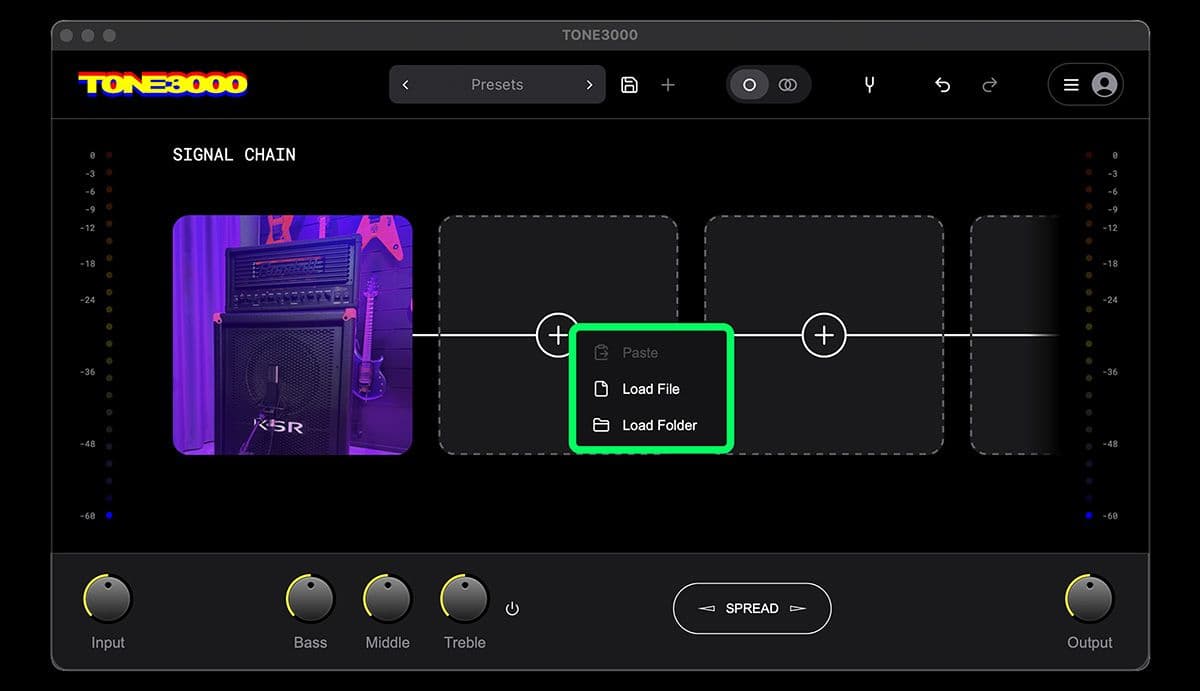The image size is (1200, 691).
Task: Open the Presets selector
Action: (x=497, y=85)
